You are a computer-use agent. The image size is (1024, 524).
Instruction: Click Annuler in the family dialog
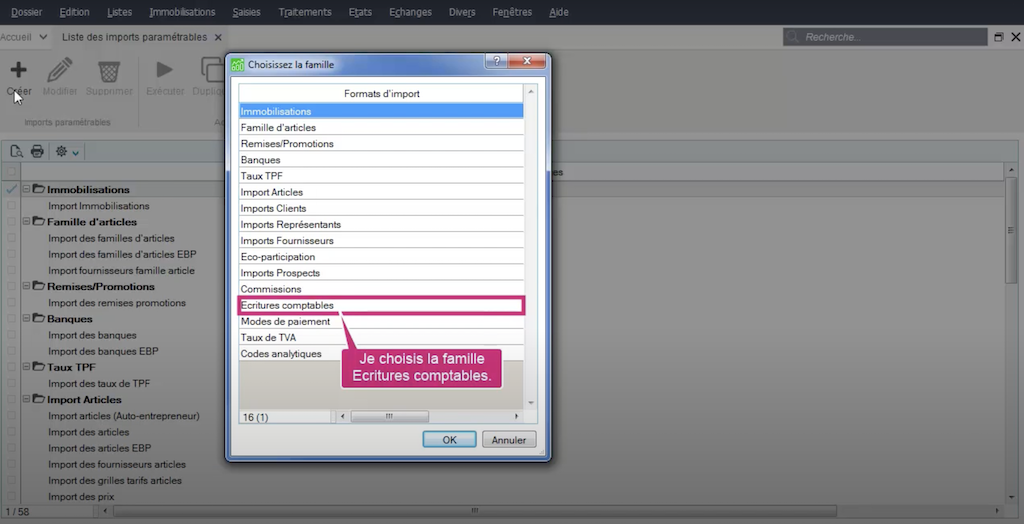coord(509,440)
